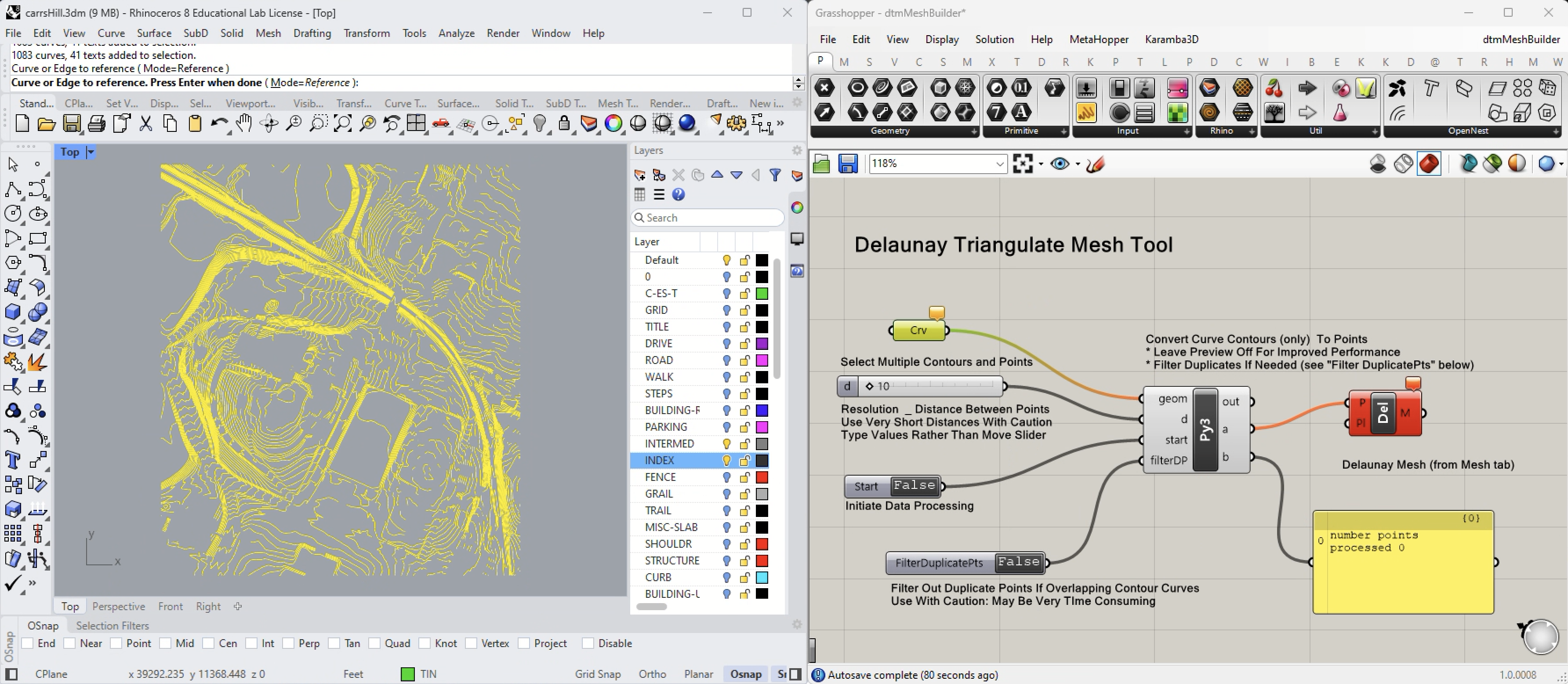This screenshot has width=1568, height=684.
Task: Click the blue help icon in Layers panel
Action: pos(678,194)
